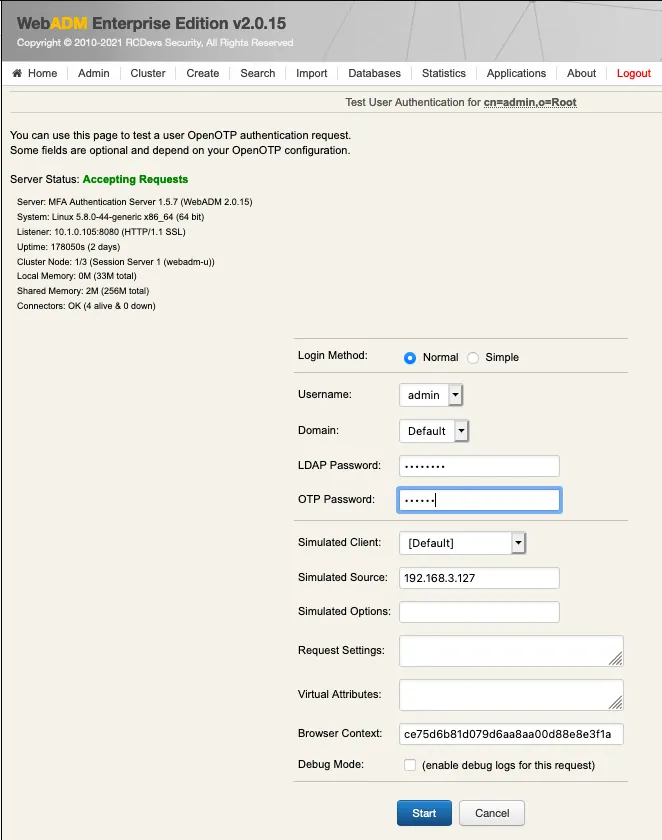Viewport: 662px width, 840px height.
Task: Click the 'Listener: 10.1.0.105:8080' line
Action: [101, 232]
